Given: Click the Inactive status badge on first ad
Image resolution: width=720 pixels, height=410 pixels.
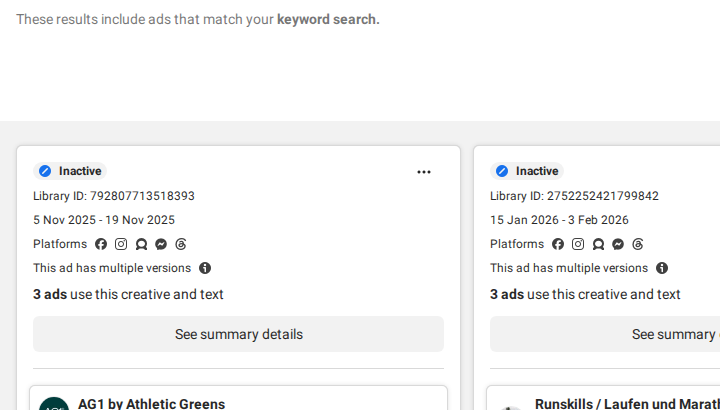Looking at the screenshot, I should [70, 171].
